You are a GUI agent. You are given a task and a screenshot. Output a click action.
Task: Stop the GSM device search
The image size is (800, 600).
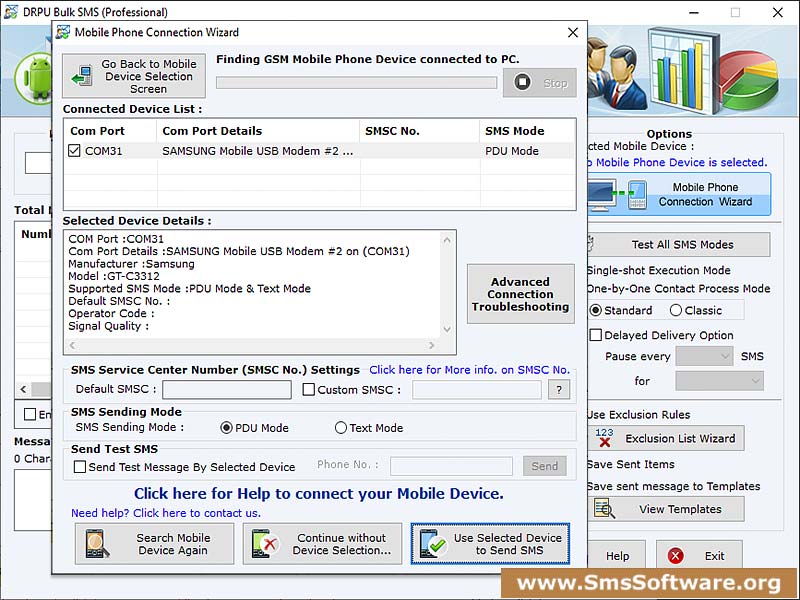(x=539, y=83)
